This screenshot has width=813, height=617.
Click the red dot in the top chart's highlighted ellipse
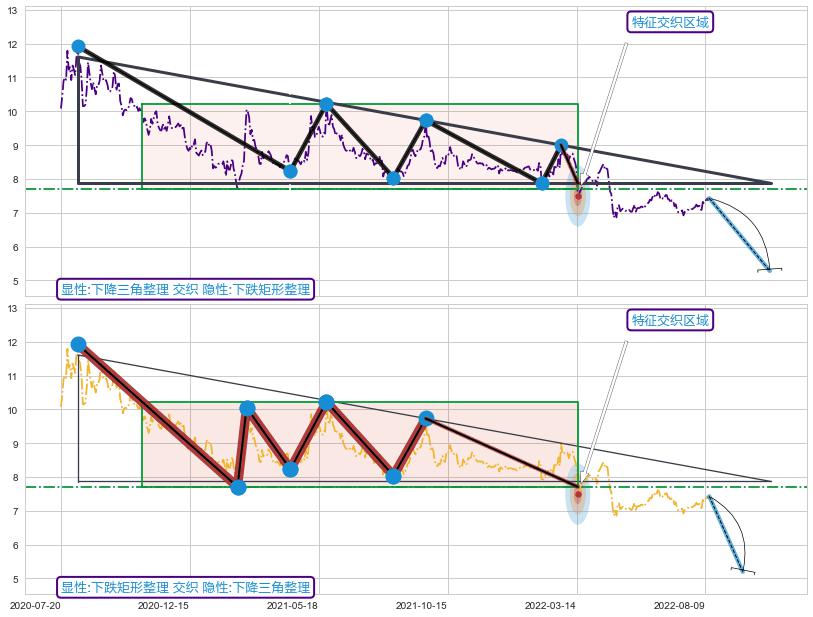[x=577, y=196]
